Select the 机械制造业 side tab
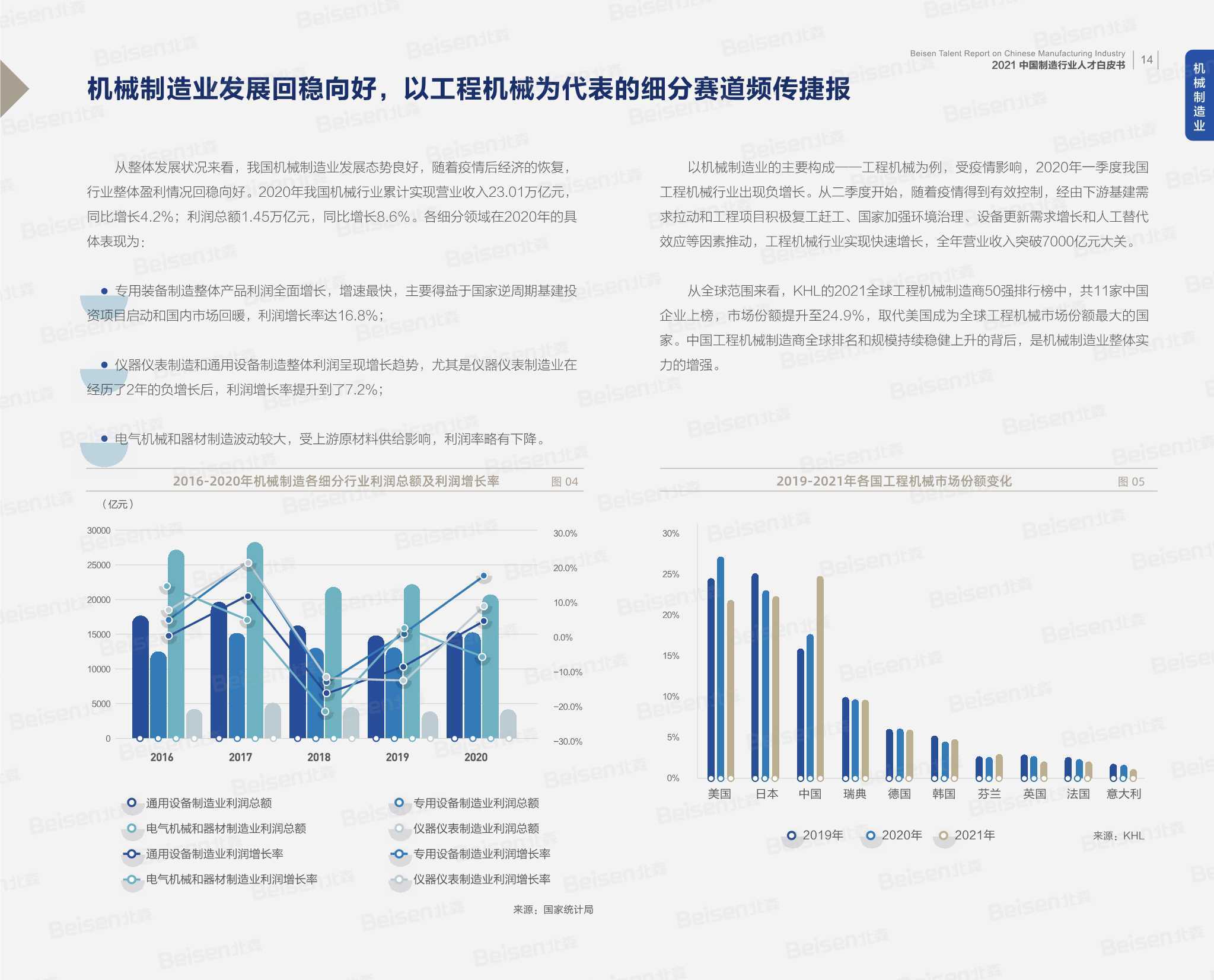Viewport: 1214px width, 980px height. 1199,95
